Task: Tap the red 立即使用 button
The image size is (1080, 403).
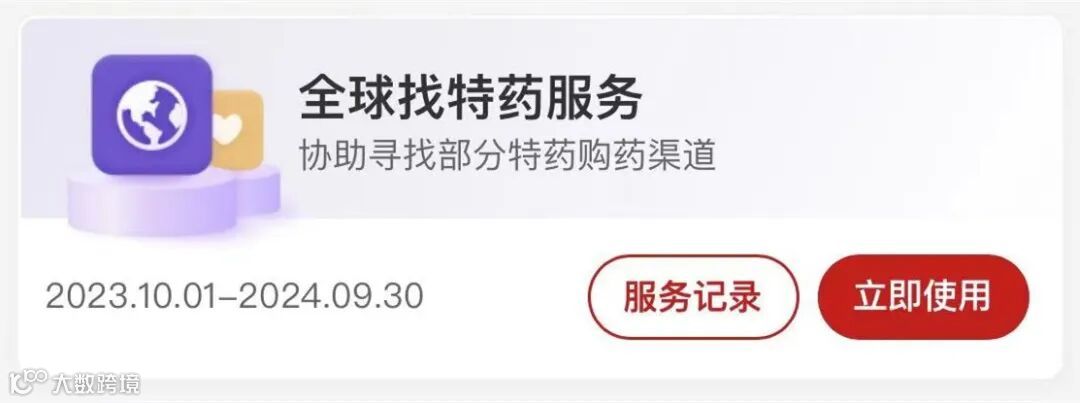Action: point(923,297)
